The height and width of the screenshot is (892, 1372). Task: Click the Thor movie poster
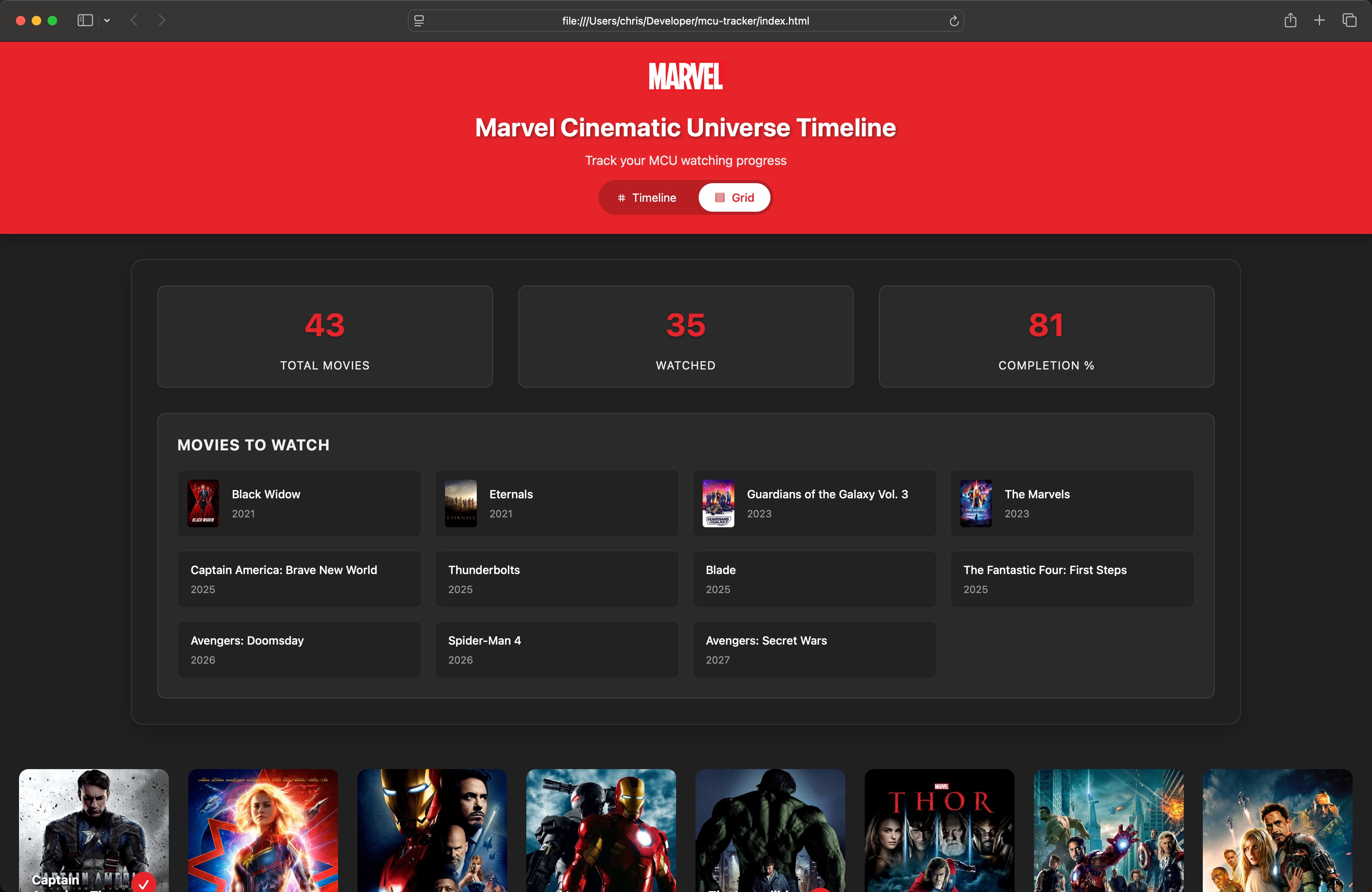click(x=939, y=830)
